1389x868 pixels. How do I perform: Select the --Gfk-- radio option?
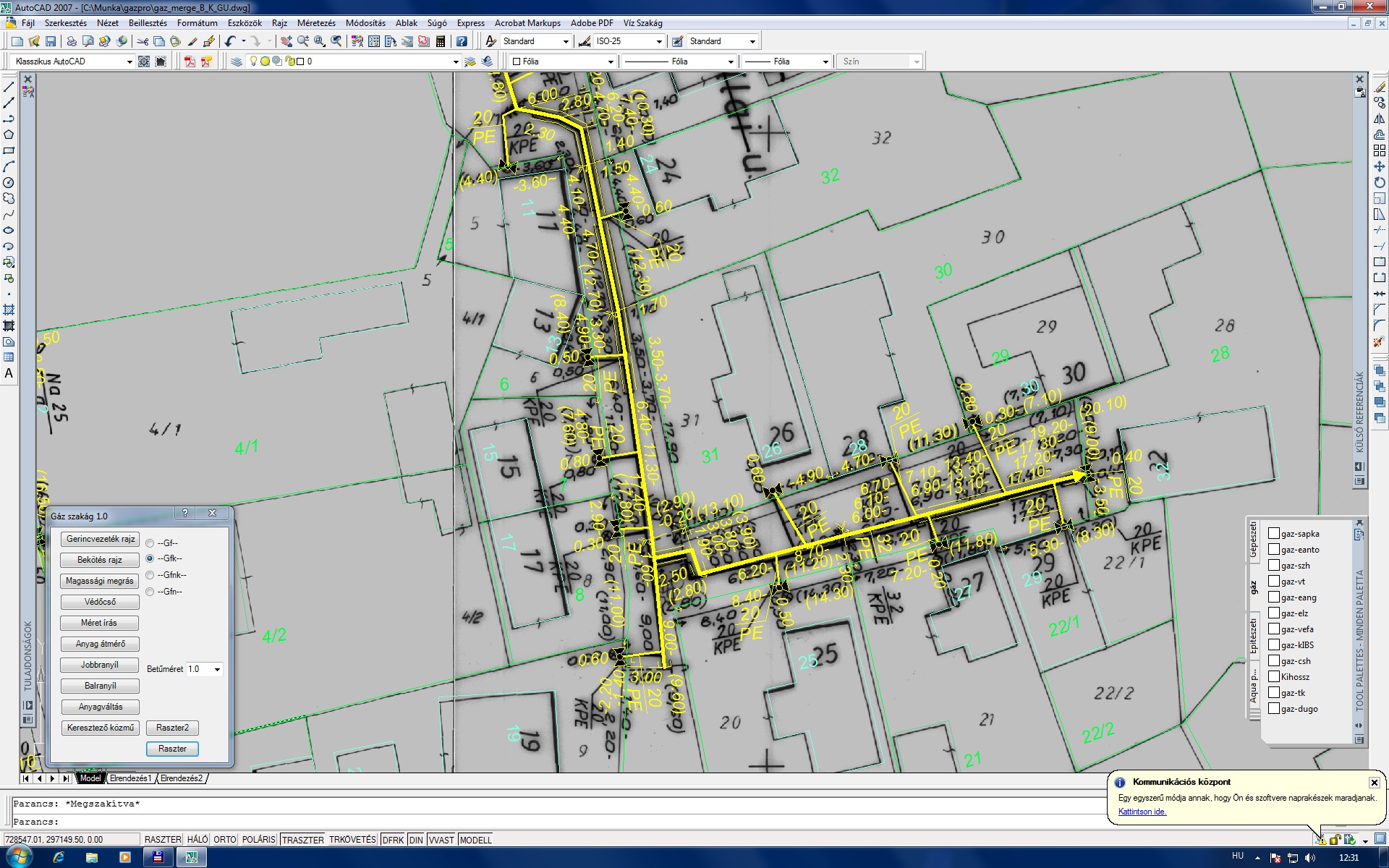coord(150,558)
